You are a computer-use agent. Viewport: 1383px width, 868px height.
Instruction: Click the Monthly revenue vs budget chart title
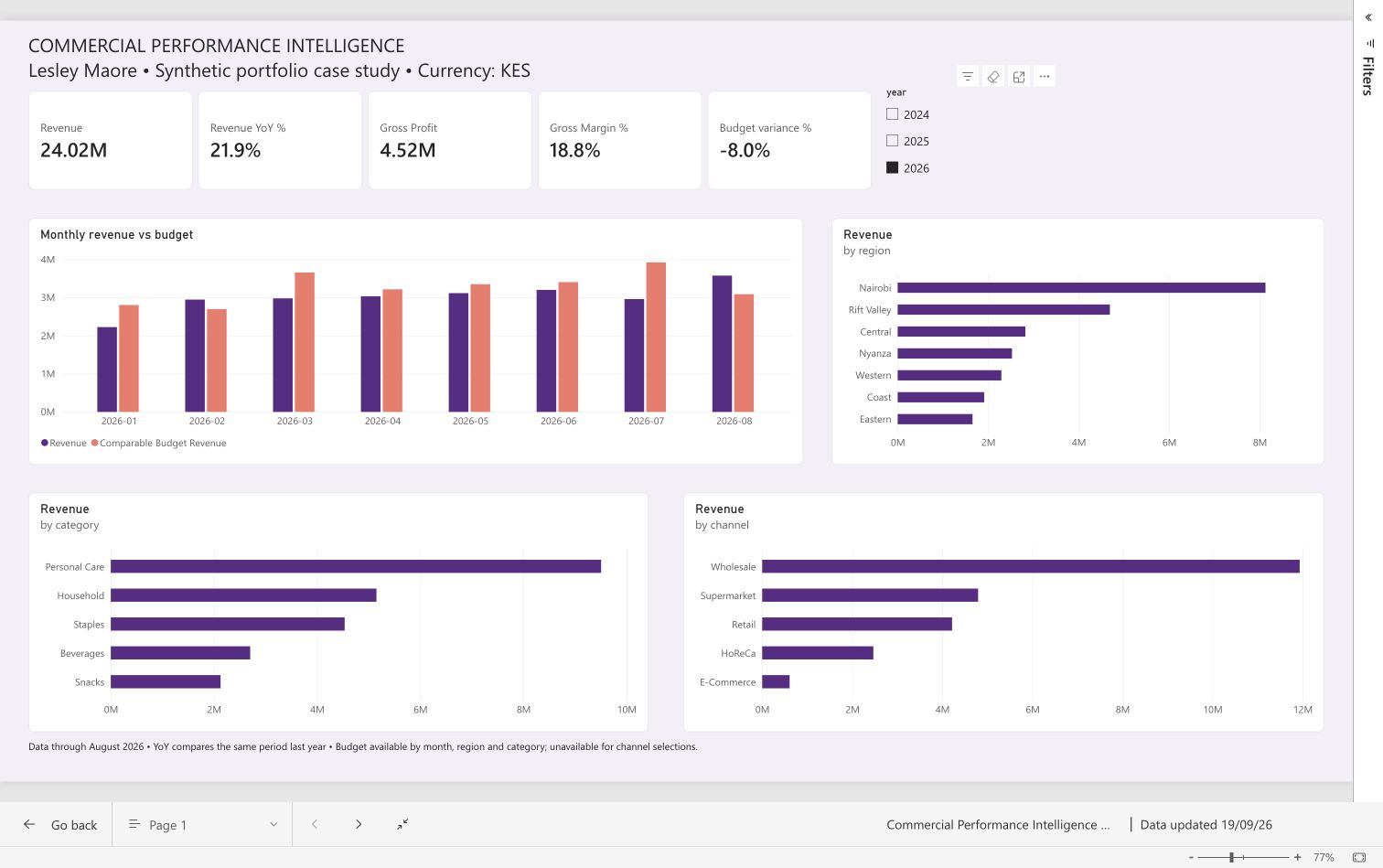pos(117,234)
